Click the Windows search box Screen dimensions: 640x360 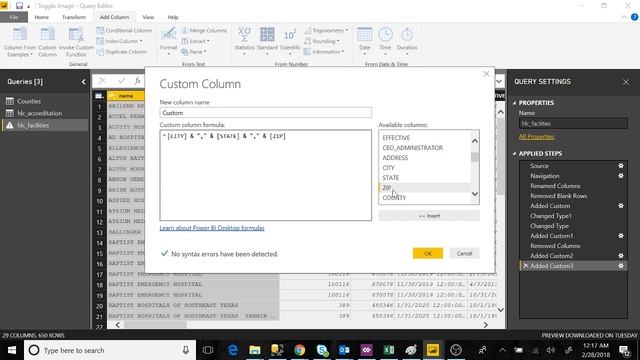click(x=110, y=350)
